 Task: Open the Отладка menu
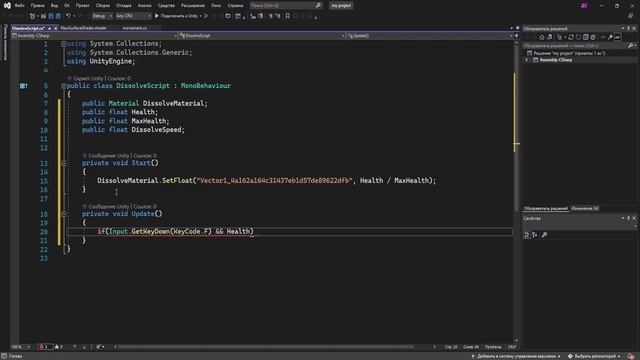[124, 6]
